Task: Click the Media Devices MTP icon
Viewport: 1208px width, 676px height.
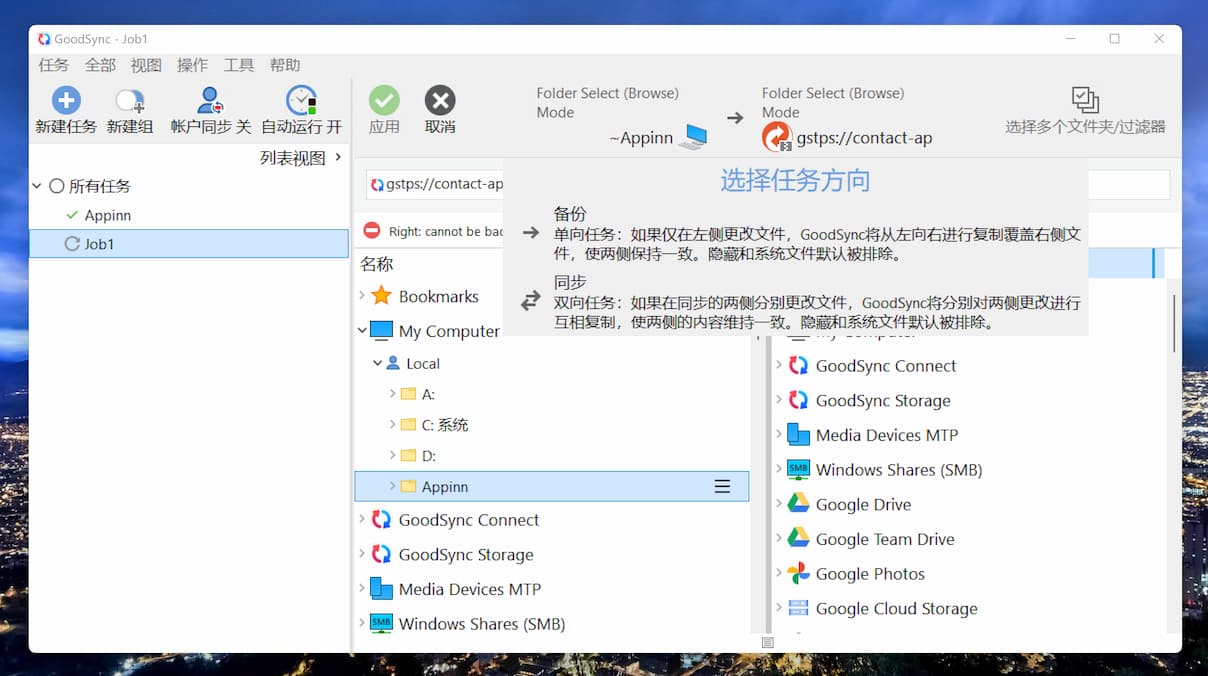Action: [798, 434]
